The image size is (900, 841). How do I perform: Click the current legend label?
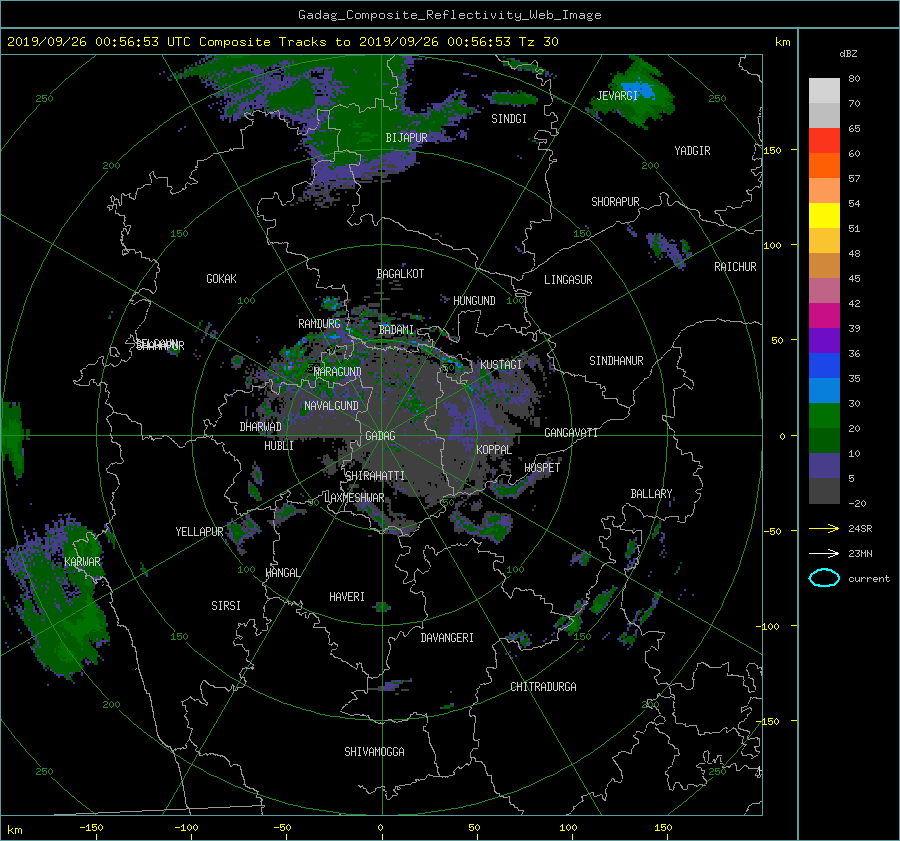tap(869, 579)
